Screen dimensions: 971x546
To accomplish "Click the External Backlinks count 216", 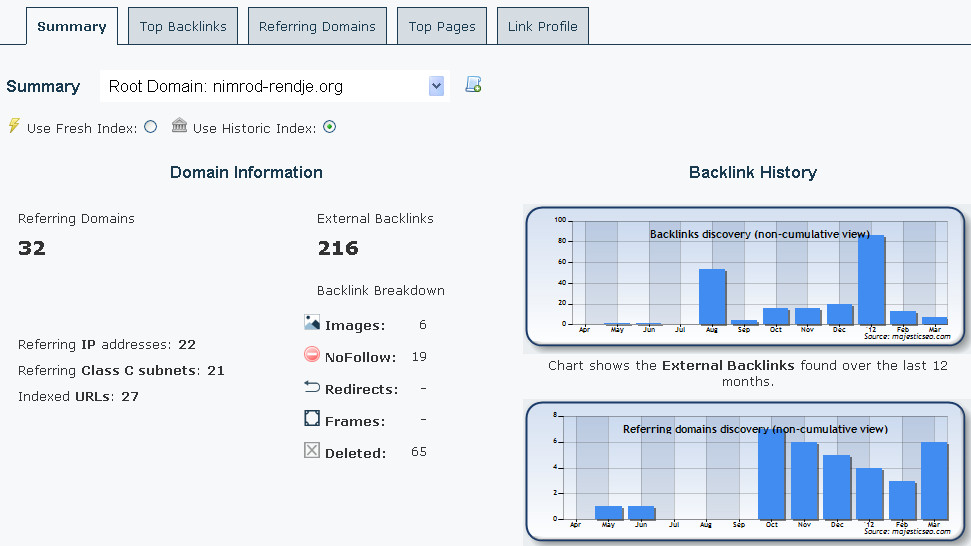I will click(x=338, y=248).
